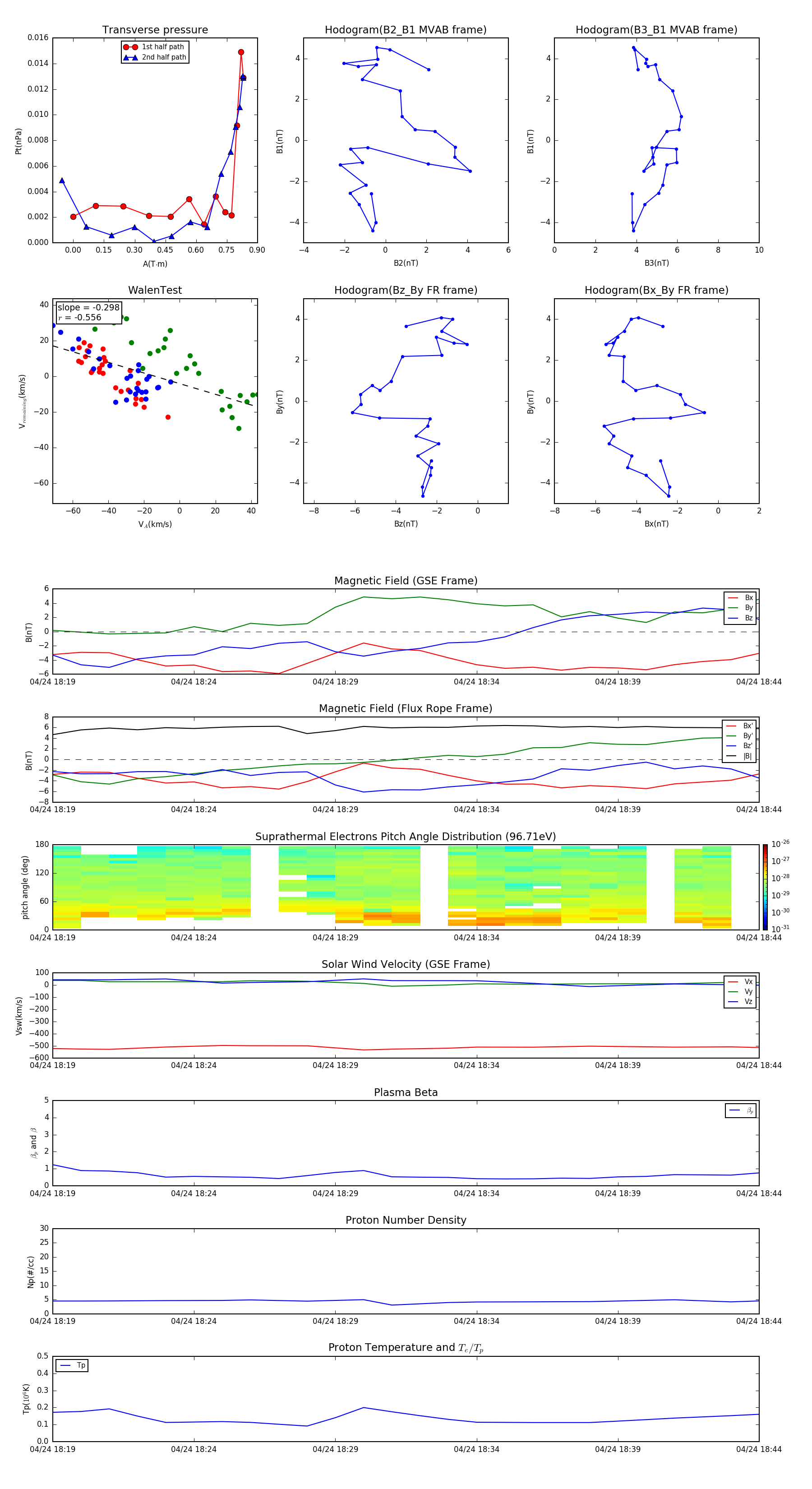Viewport: 812px width, 1489px height.
Task: Click the 'A(T·m)' x-axis label
Action: tap(155, 264)
